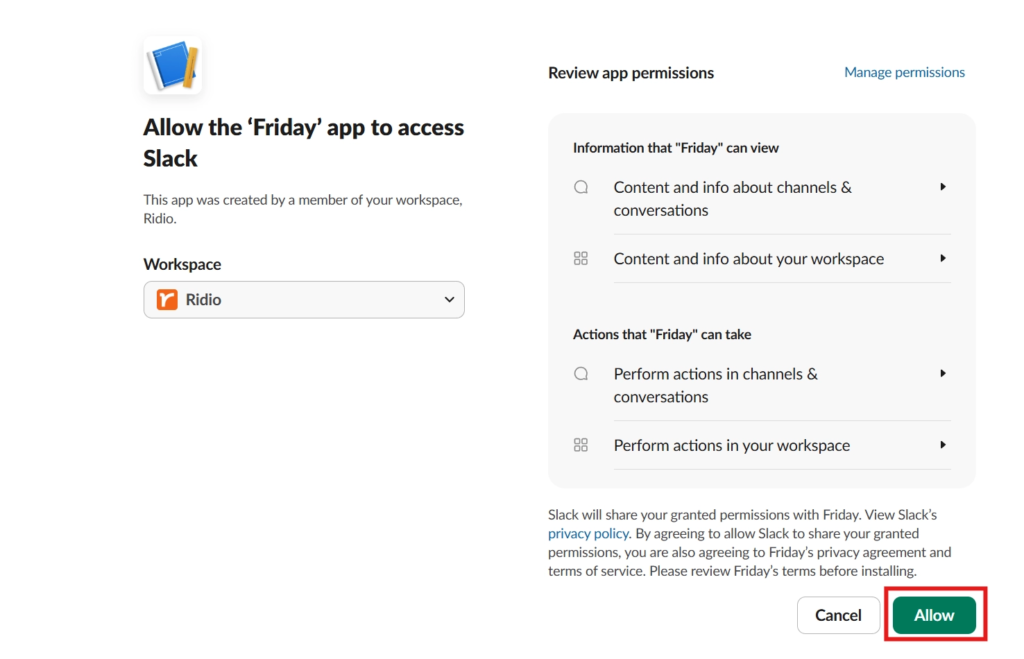The height and width of the screenshot is (659, 1024).
Task: Expand "Content and info about your workspace" details
Action: point(941,258)
